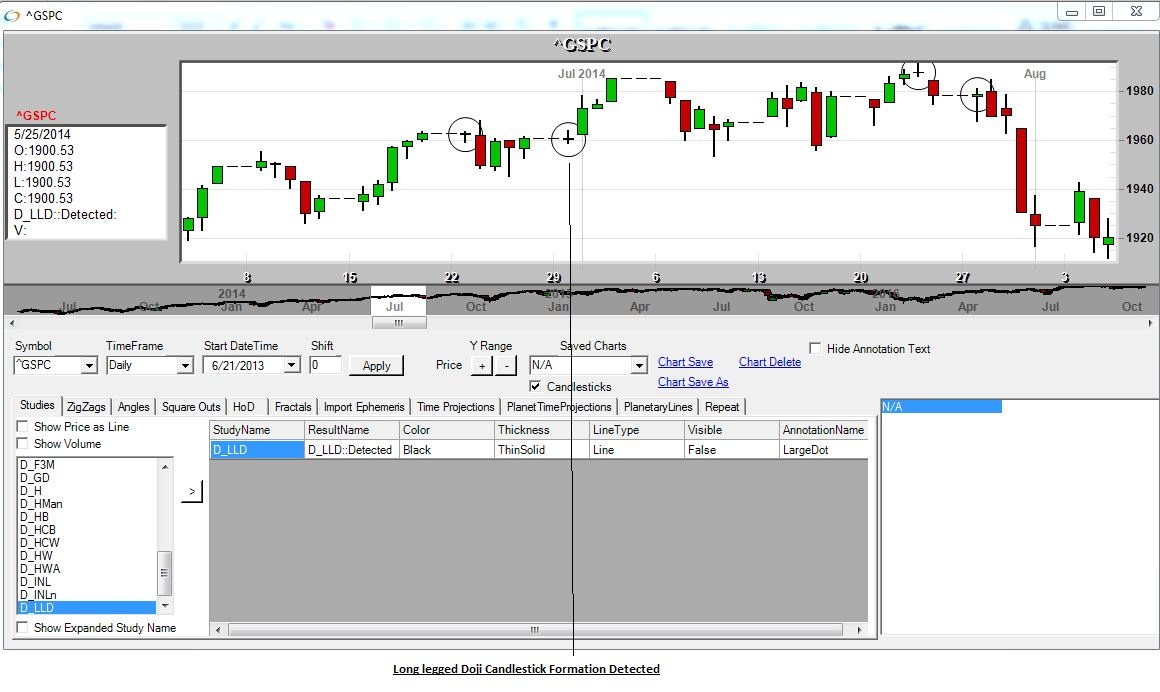The width and height of the screenshot is (1160, 692).
Task: Click the grid horizontal scroll left arrow
Action: (219, 630)
